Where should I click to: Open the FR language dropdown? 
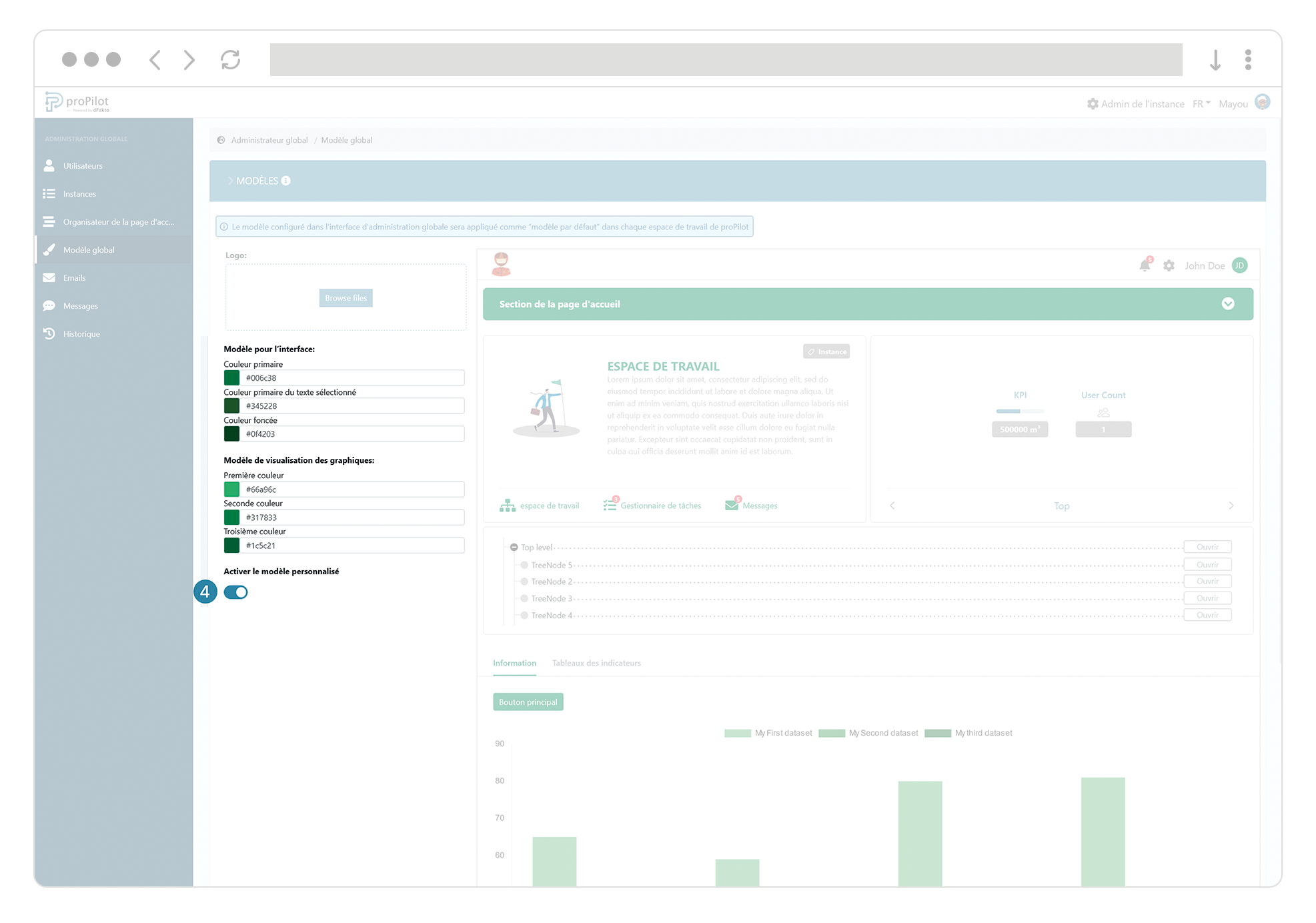click(1201, 104)
